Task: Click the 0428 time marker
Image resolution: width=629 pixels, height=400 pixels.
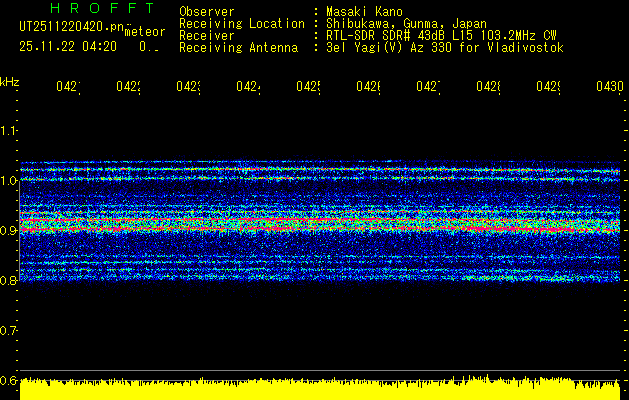Action: (x=488, y=87)
